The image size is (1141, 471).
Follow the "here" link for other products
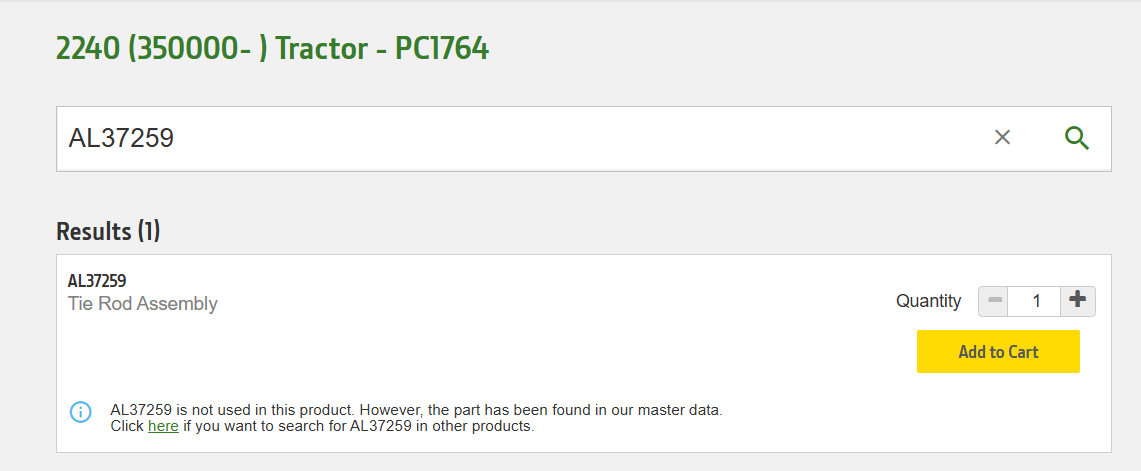coord(163,426)
